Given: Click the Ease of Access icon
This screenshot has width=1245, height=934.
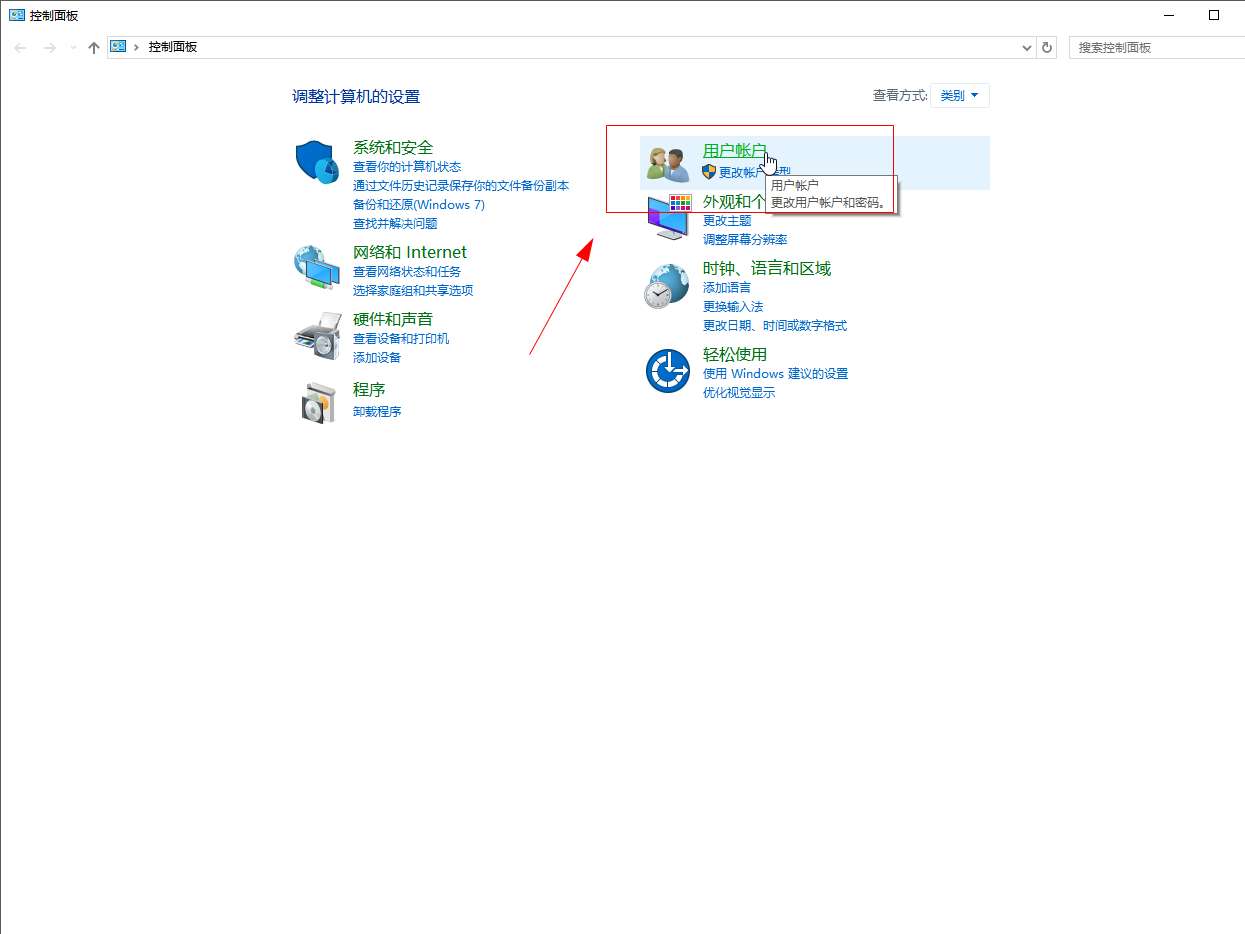Looking at the screenshot, I should [667, 371].
